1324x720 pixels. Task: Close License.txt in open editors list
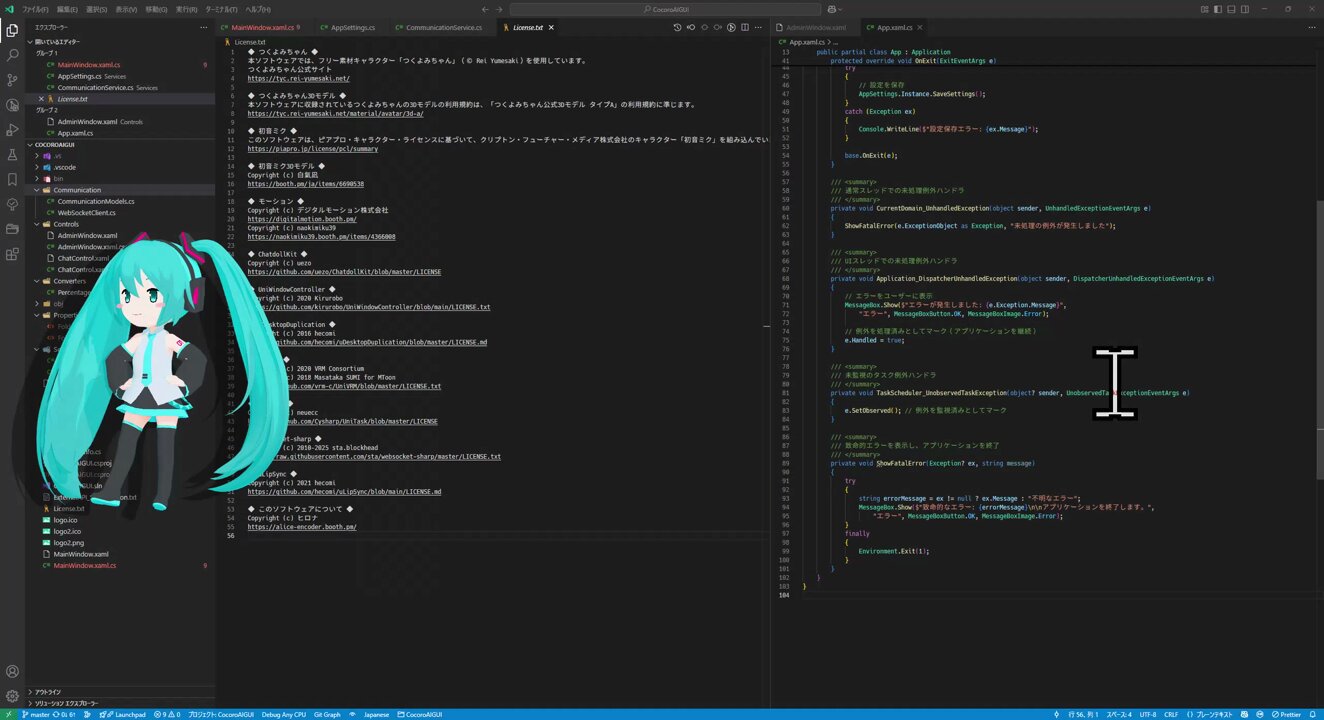[x=41, y=99]
